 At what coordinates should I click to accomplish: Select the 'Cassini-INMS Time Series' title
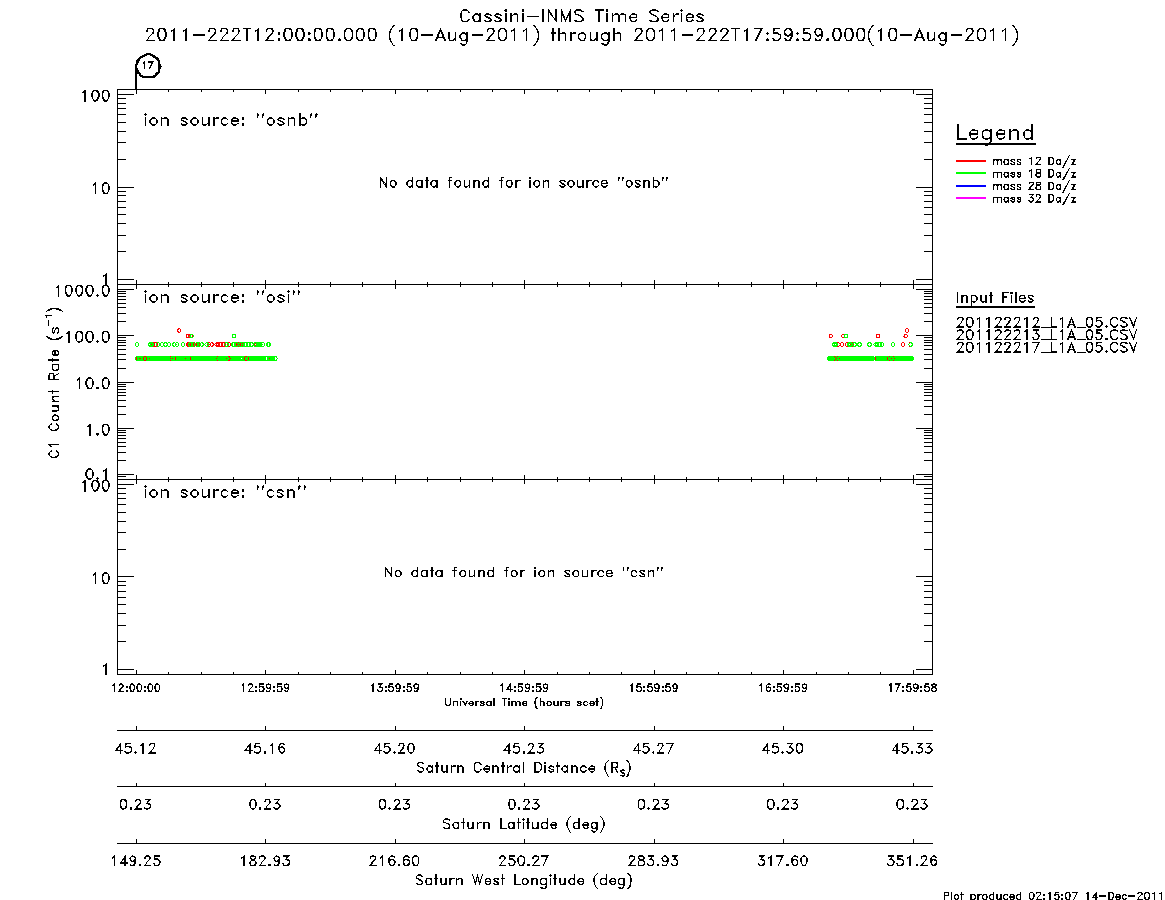[x=582, y=16]
